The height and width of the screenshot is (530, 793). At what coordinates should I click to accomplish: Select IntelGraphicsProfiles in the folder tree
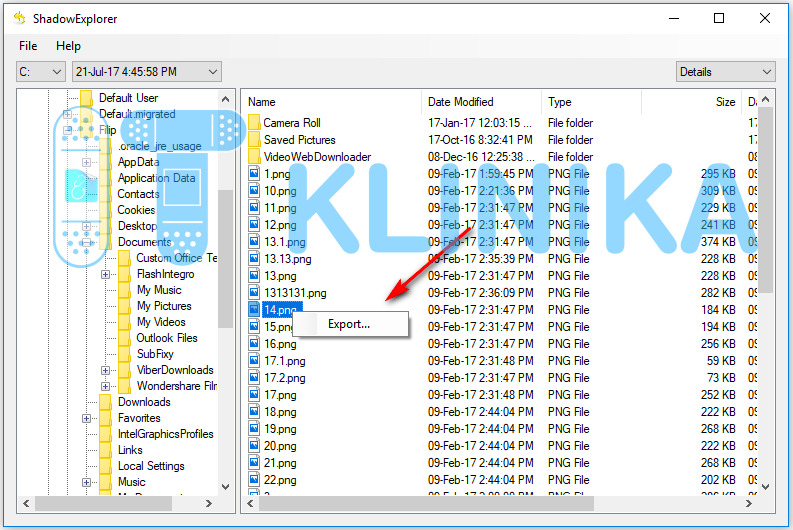165,434
